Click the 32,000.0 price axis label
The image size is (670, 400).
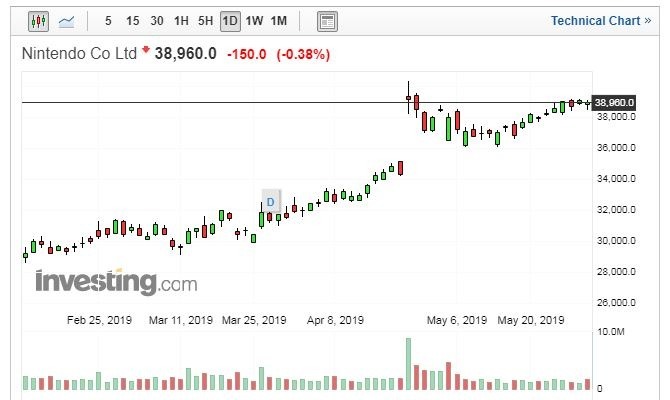point(616,210)
